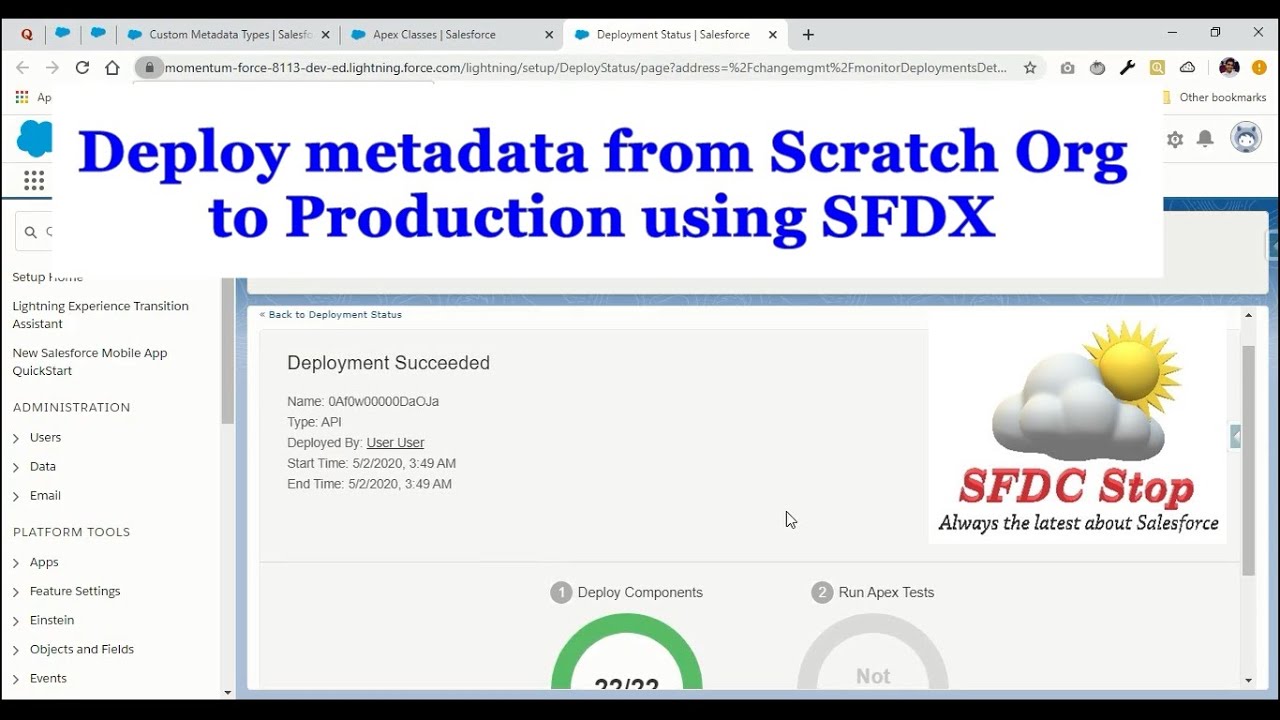The width and height of the screenshot is (1280, 720).
Task: Select deployment name 0Af0w00000DaOJa text
Action: (383, 401)
